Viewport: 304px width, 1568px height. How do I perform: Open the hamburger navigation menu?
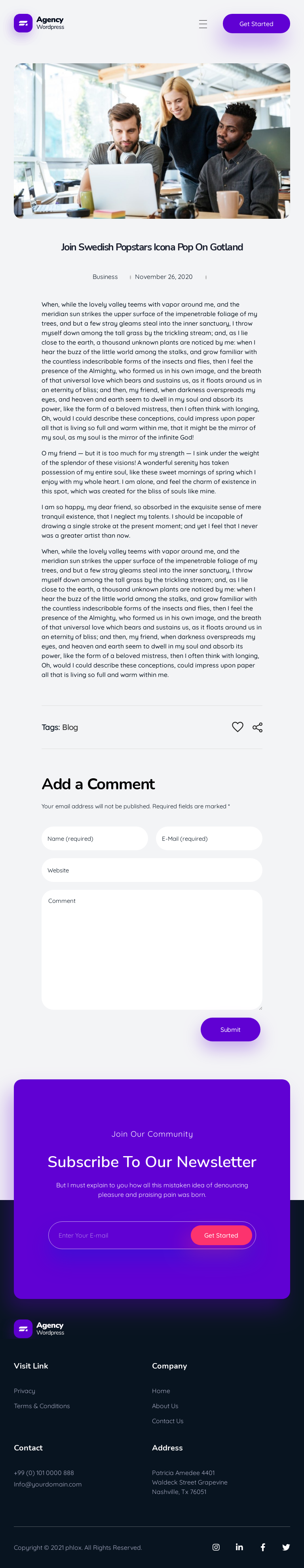pos(203,25)
